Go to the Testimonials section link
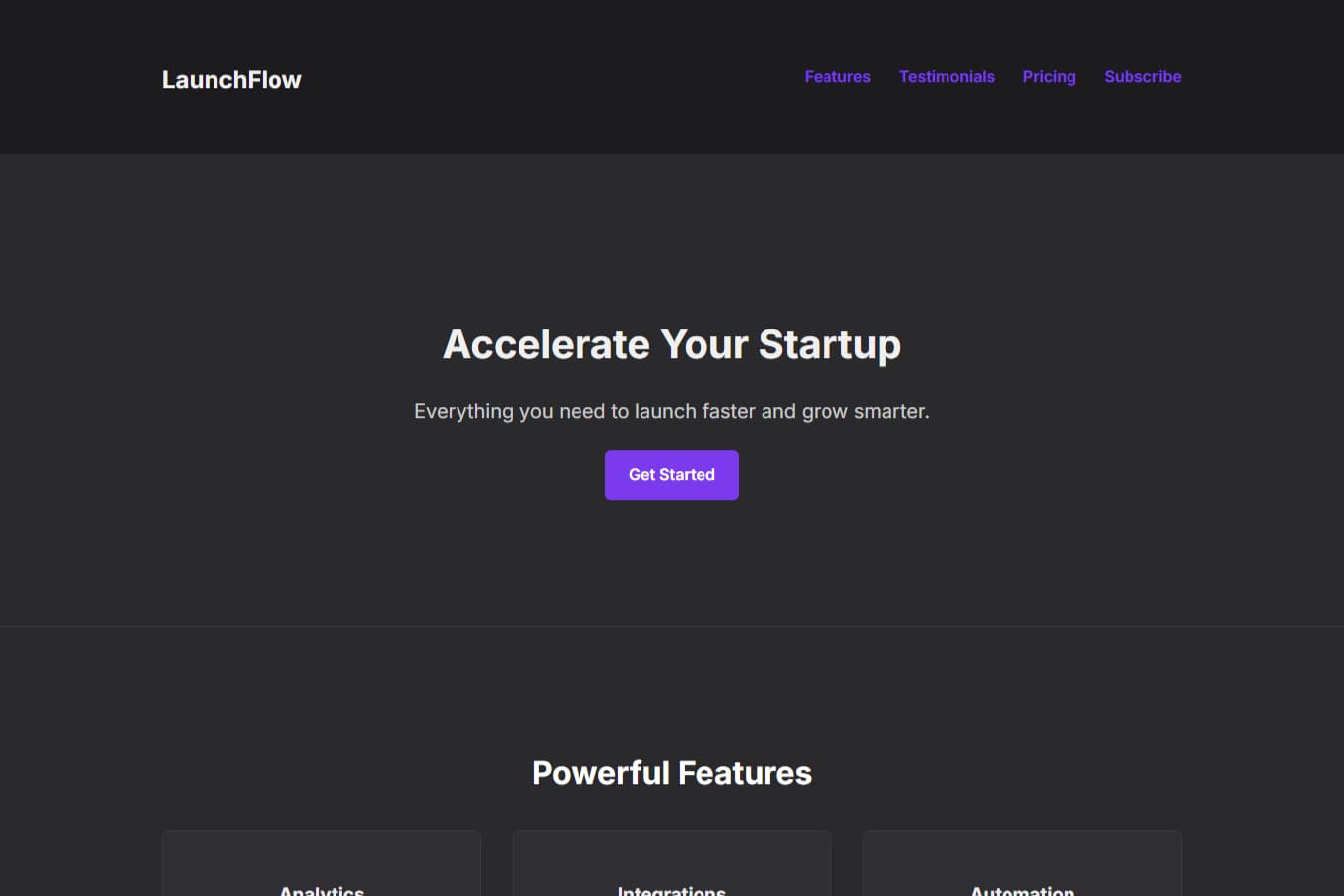Viewport: 1344px width, 896px height. (x=947, y=76)
